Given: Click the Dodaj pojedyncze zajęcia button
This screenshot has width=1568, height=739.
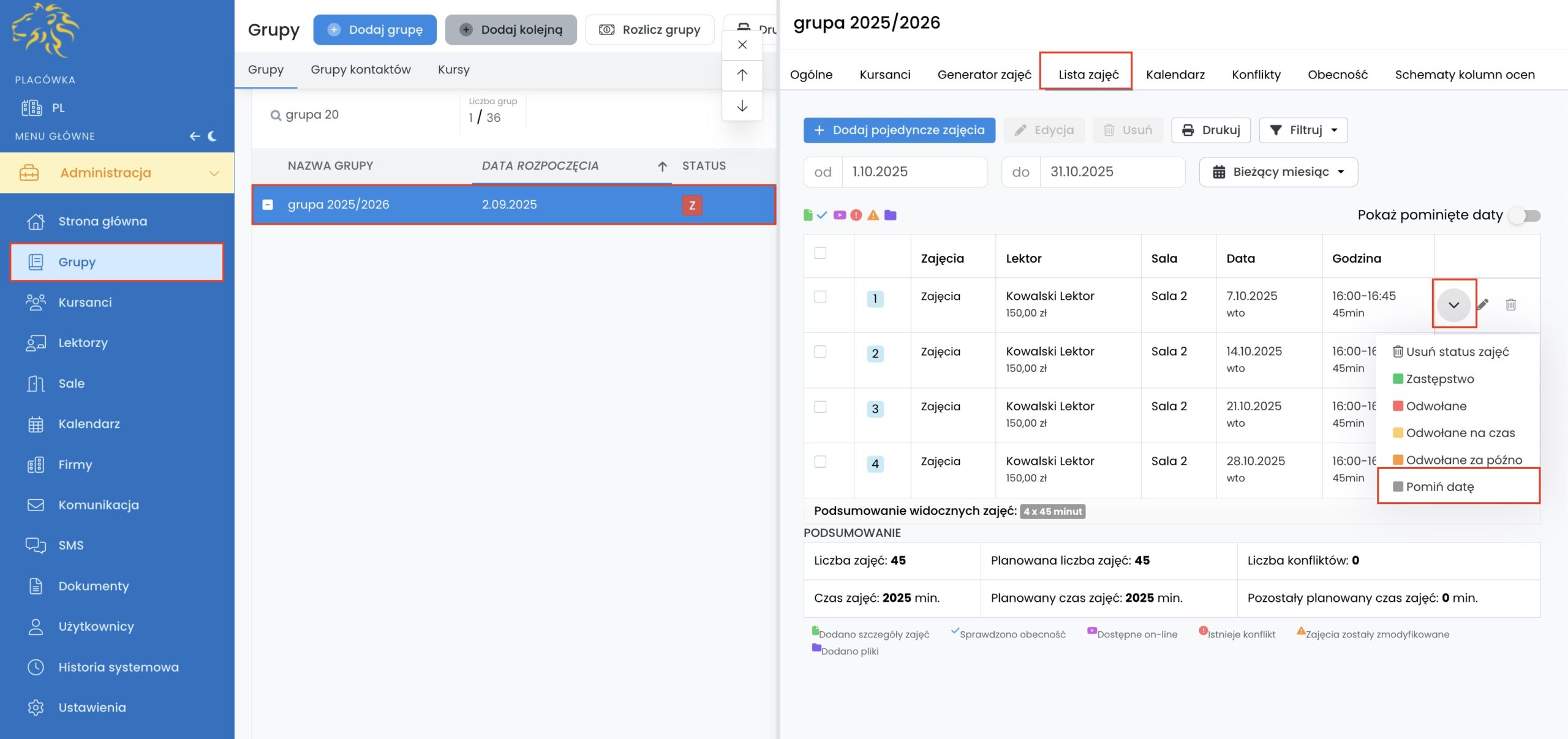Looking at the screenshot, I should 899,130.
